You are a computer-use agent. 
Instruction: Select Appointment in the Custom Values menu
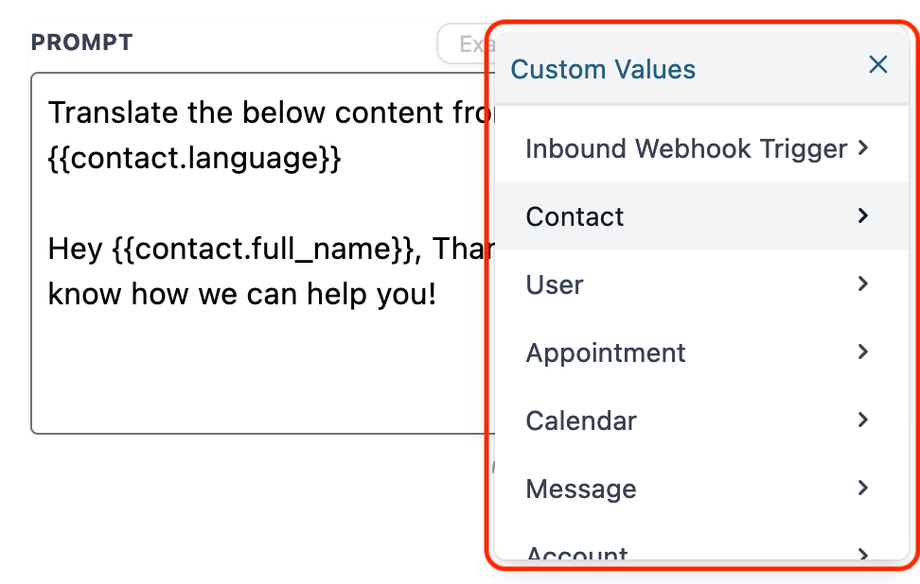pyautogui.click(x=605, y=352)
